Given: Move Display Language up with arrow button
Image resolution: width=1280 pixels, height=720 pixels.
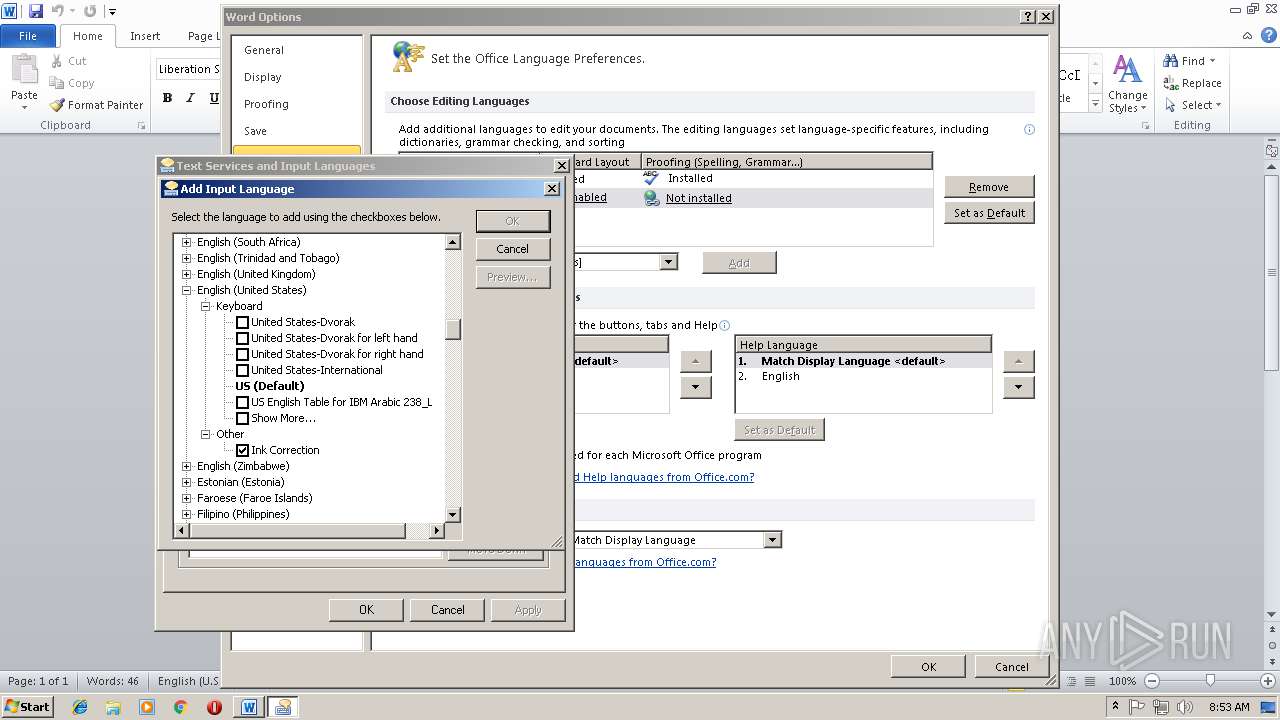Looking at the screenshot, I should (x=695, y=361).
